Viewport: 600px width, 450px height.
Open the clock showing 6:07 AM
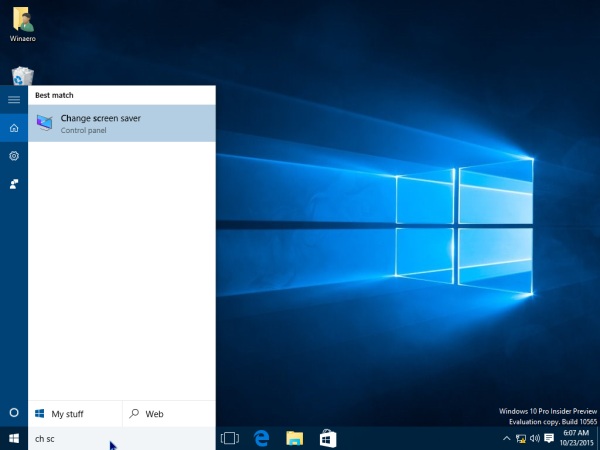pyautogui.click(x=576, y=438)
